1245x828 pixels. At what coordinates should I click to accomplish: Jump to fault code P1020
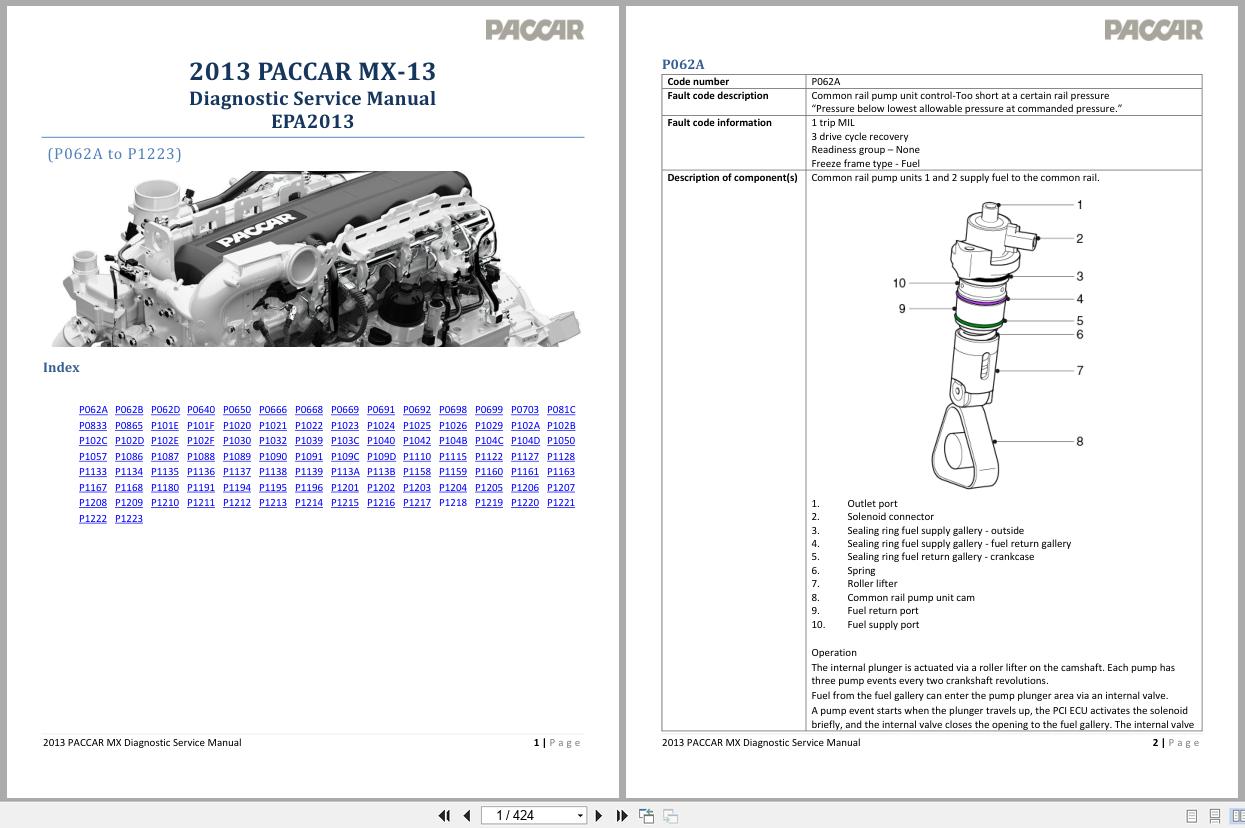237,426
